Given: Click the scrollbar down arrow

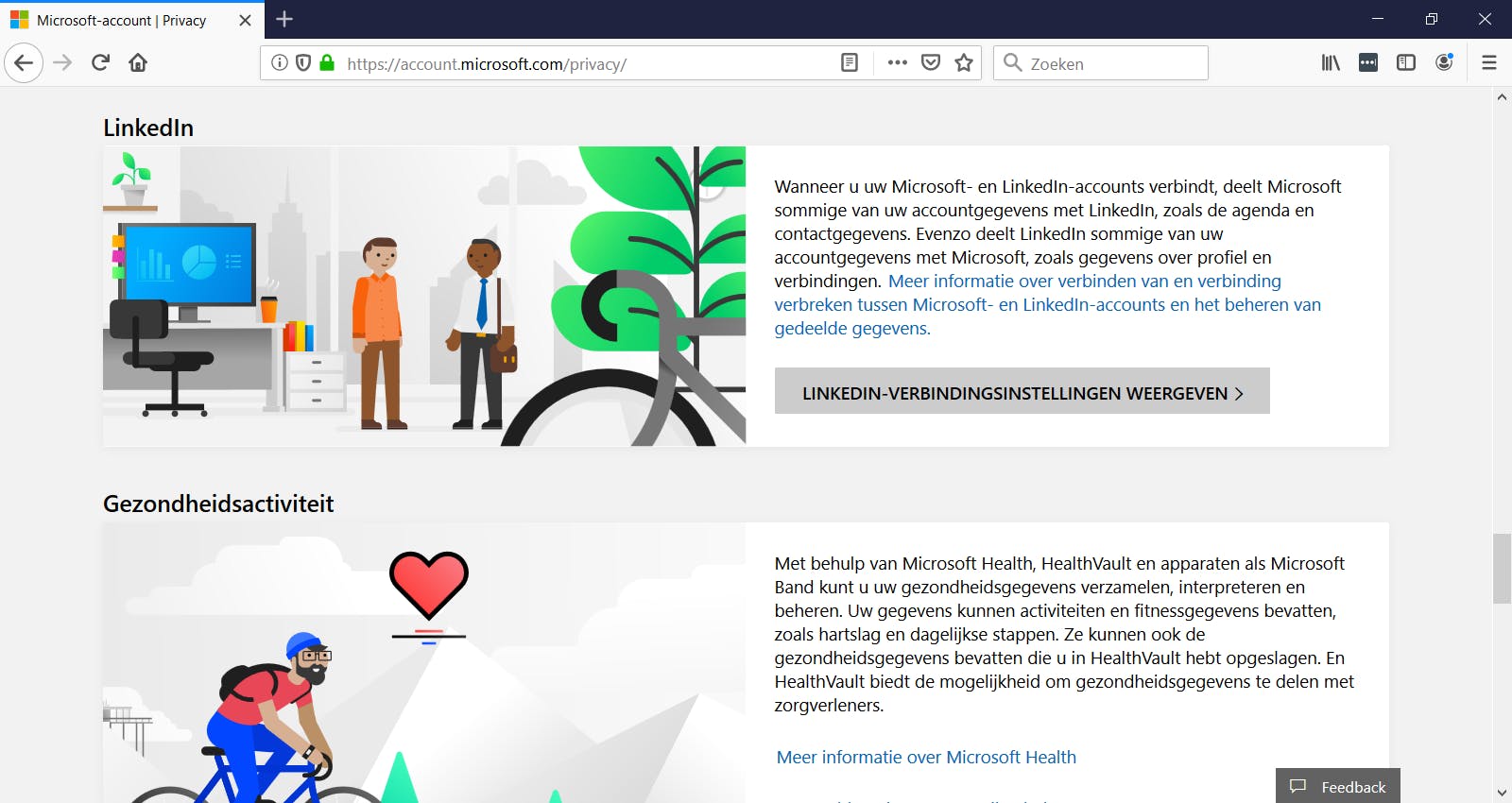Looking at the screenshot, I should [1502, 794].
